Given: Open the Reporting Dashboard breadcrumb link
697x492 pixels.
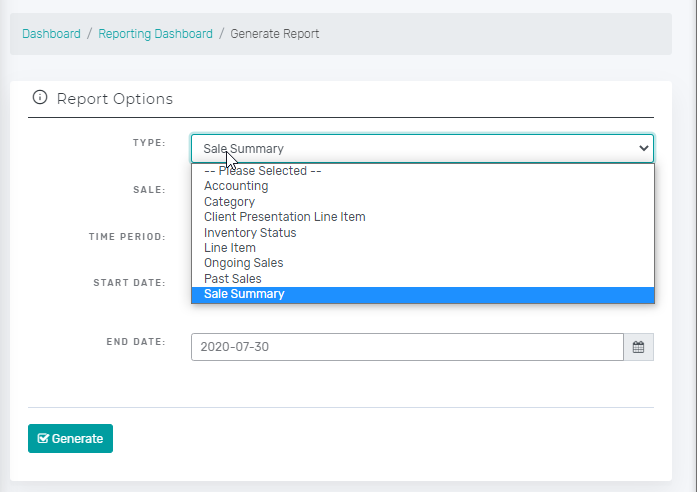Looking at the screenshot, I should point(156,34).
